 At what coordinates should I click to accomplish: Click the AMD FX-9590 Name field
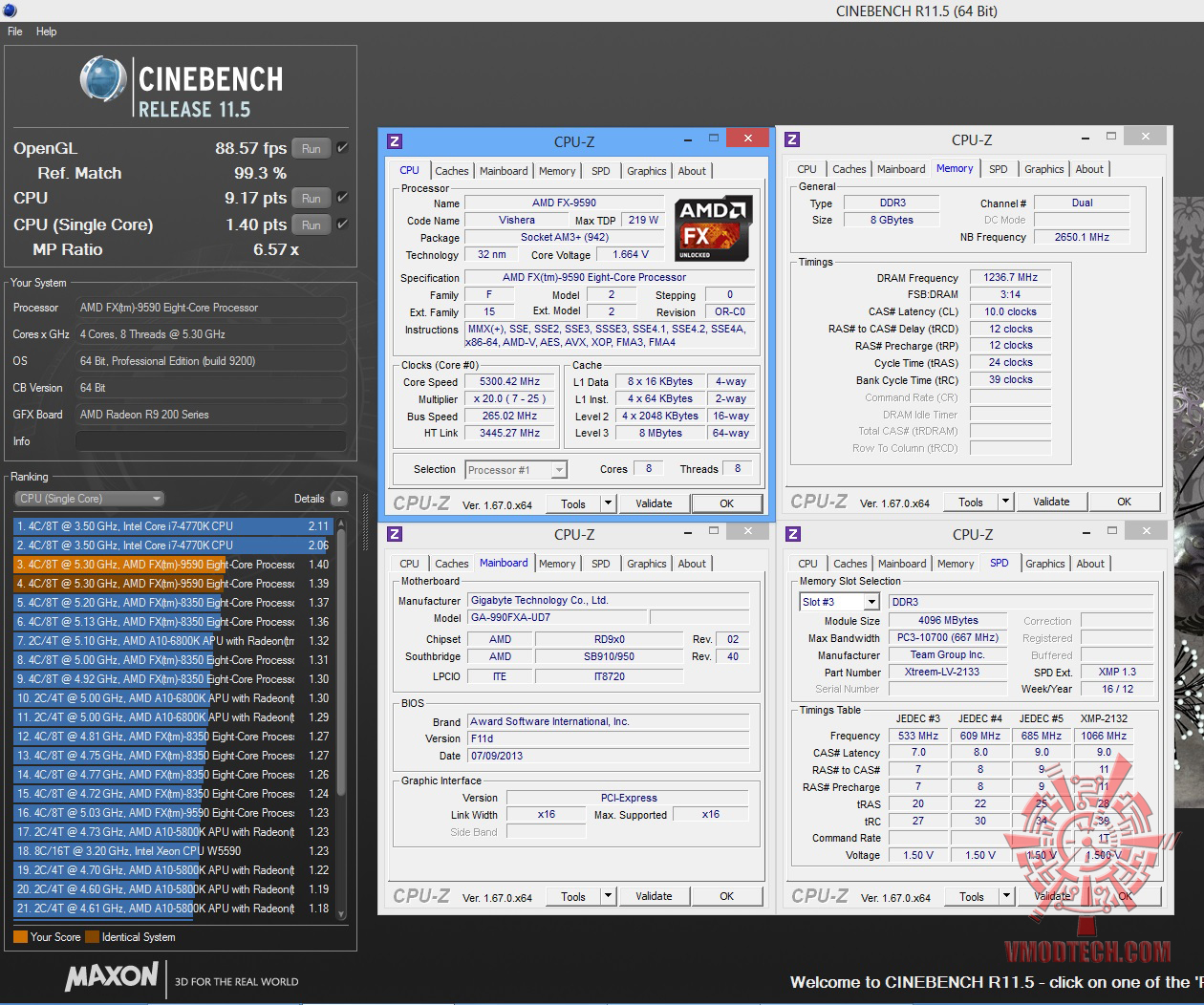[x=564, y=203]
